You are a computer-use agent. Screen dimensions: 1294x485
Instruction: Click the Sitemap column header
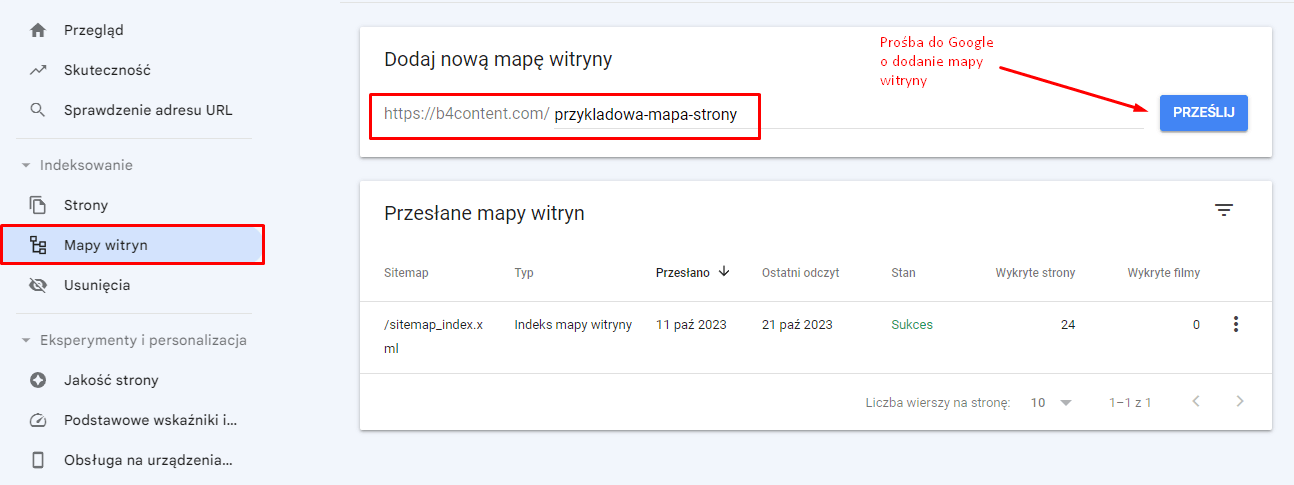[406, 272]
